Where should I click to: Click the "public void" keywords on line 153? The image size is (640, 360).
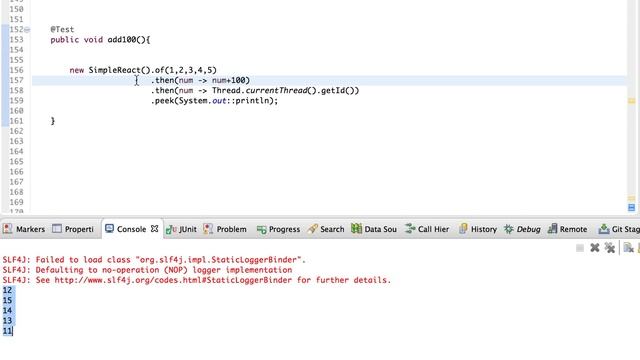pyautogui.click(x=77, y=40)
